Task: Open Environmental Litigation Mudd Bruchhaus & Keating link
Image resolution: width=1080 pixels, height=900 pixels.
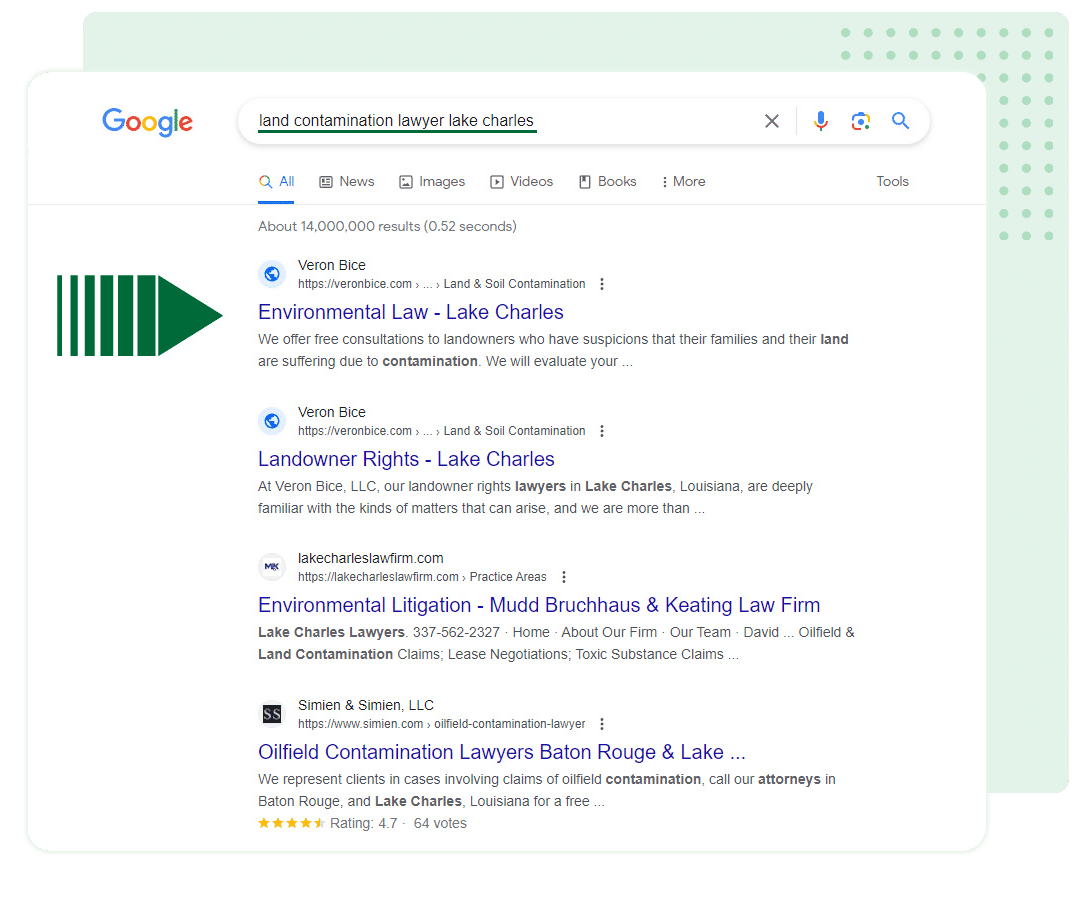Action: (539, 605)
